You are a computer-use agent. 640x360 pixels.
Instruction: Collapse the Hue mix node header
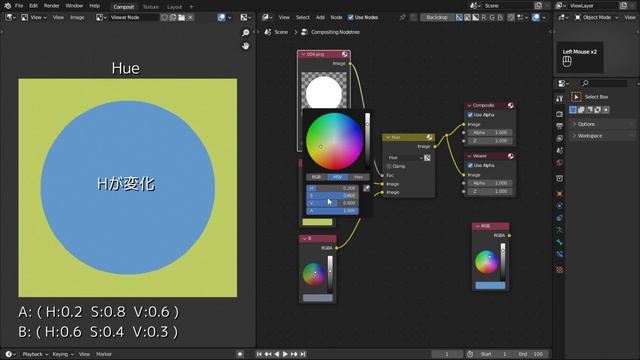[388, 138]
